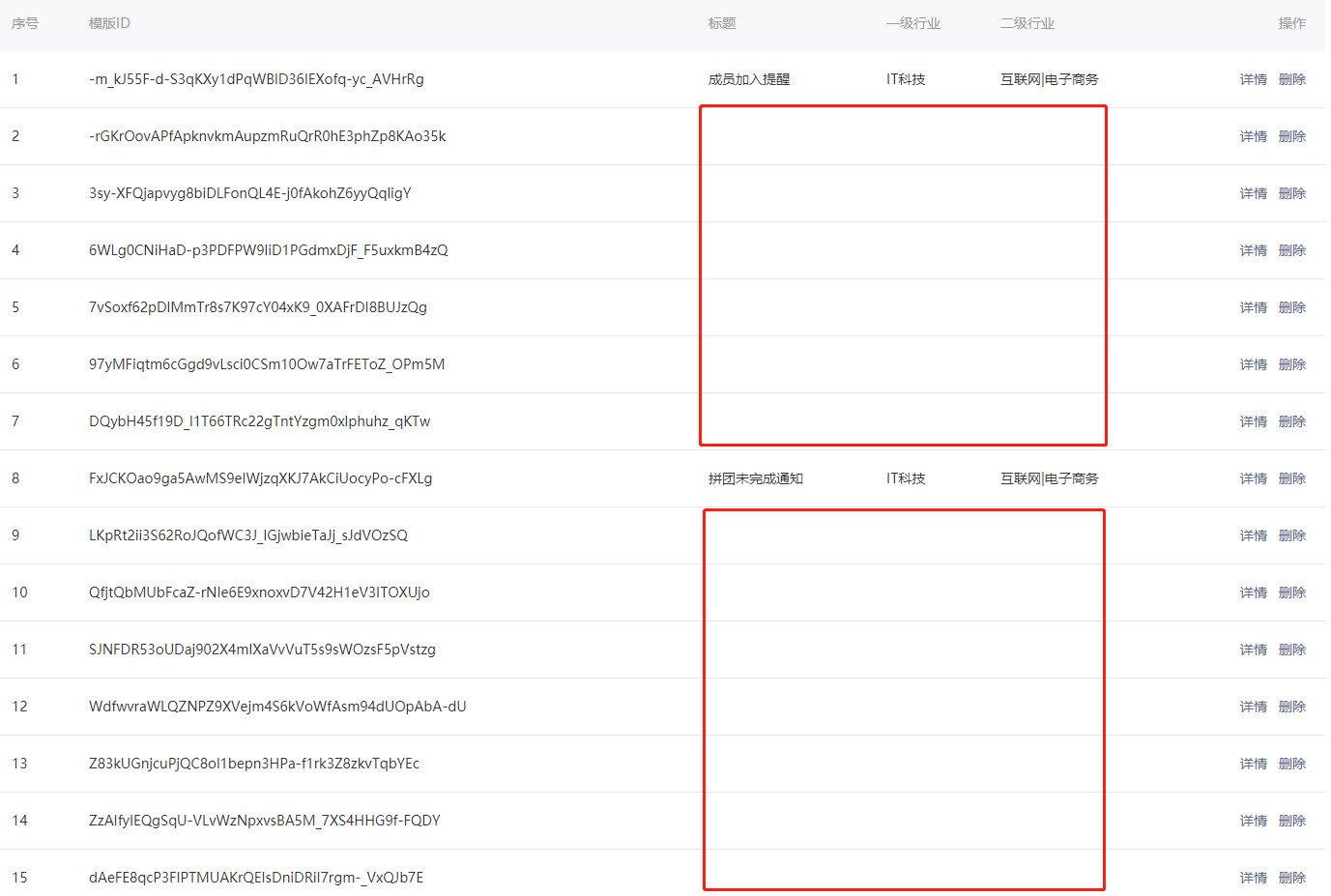Click 删除 in row 4
This screenshot has width=1331, height=896.
[x=1291, y=250]
